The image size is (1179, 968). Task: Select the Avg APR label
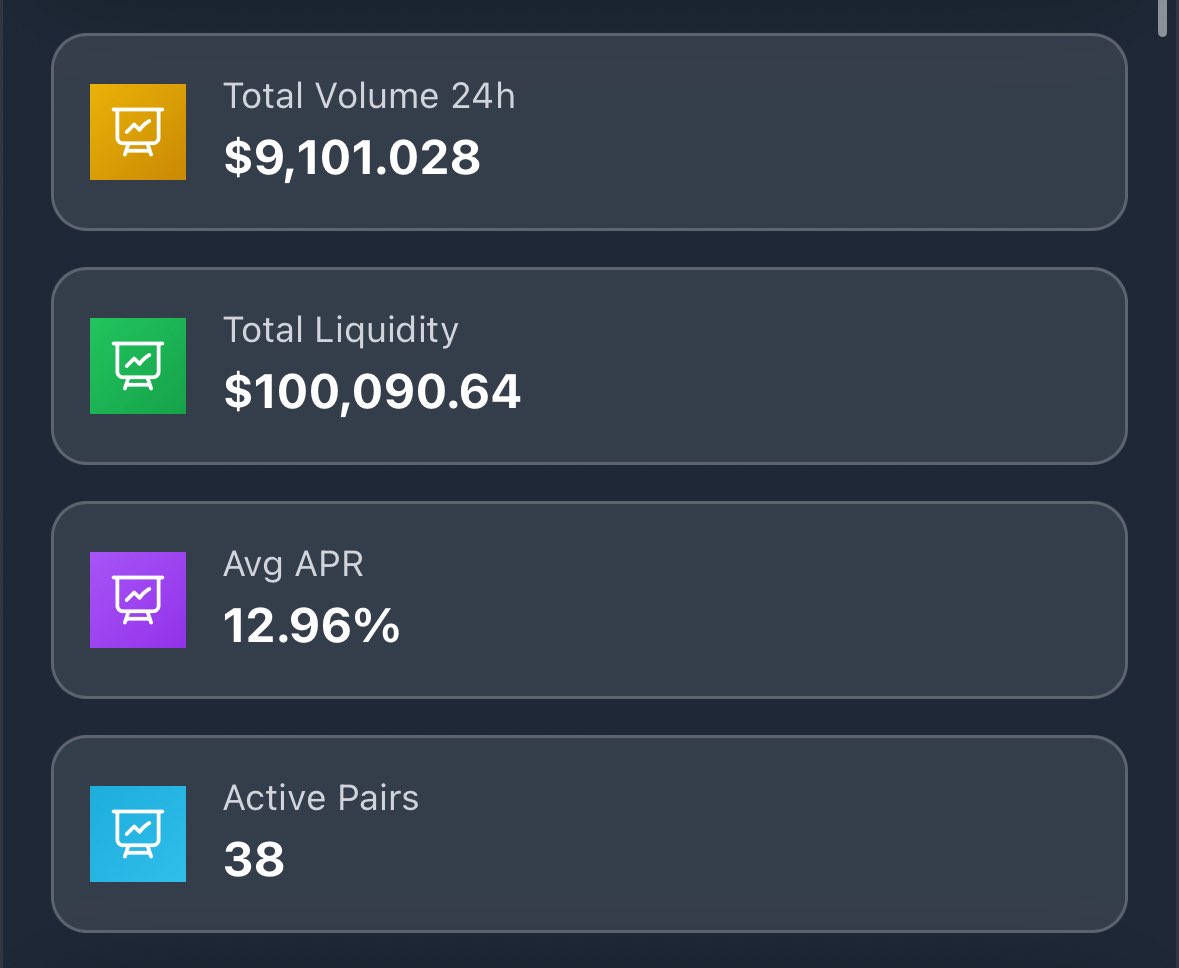tap(293, 565)
